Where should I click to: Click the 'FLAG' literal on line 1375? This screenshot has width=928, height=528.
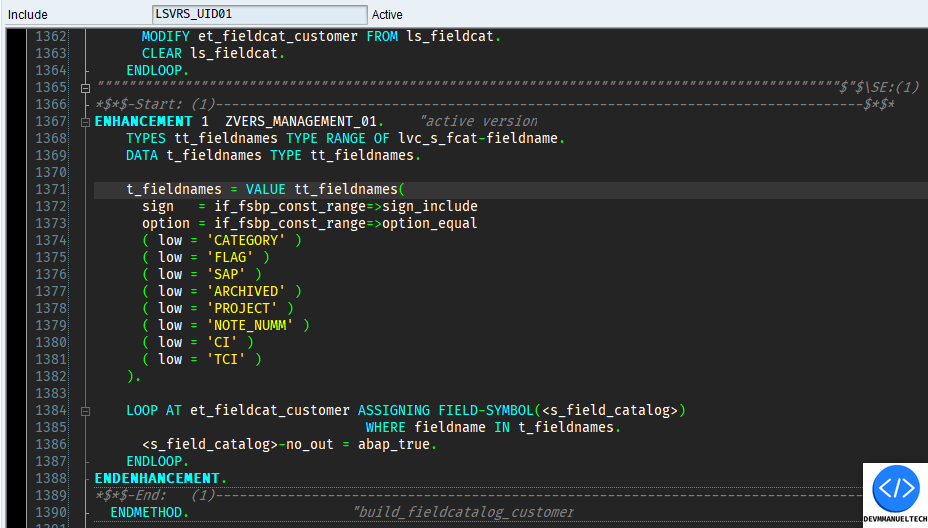coord(230,257)
